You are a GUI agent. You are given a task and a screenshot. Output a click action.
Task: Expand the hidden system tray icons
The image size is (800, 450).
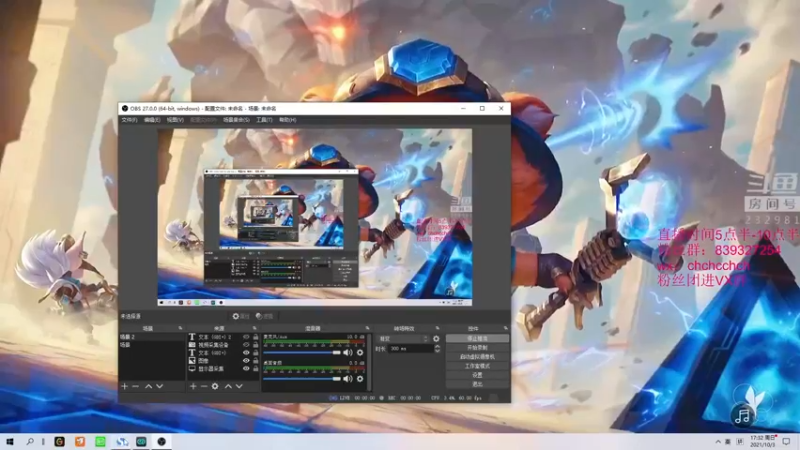(x=718, y=441)
